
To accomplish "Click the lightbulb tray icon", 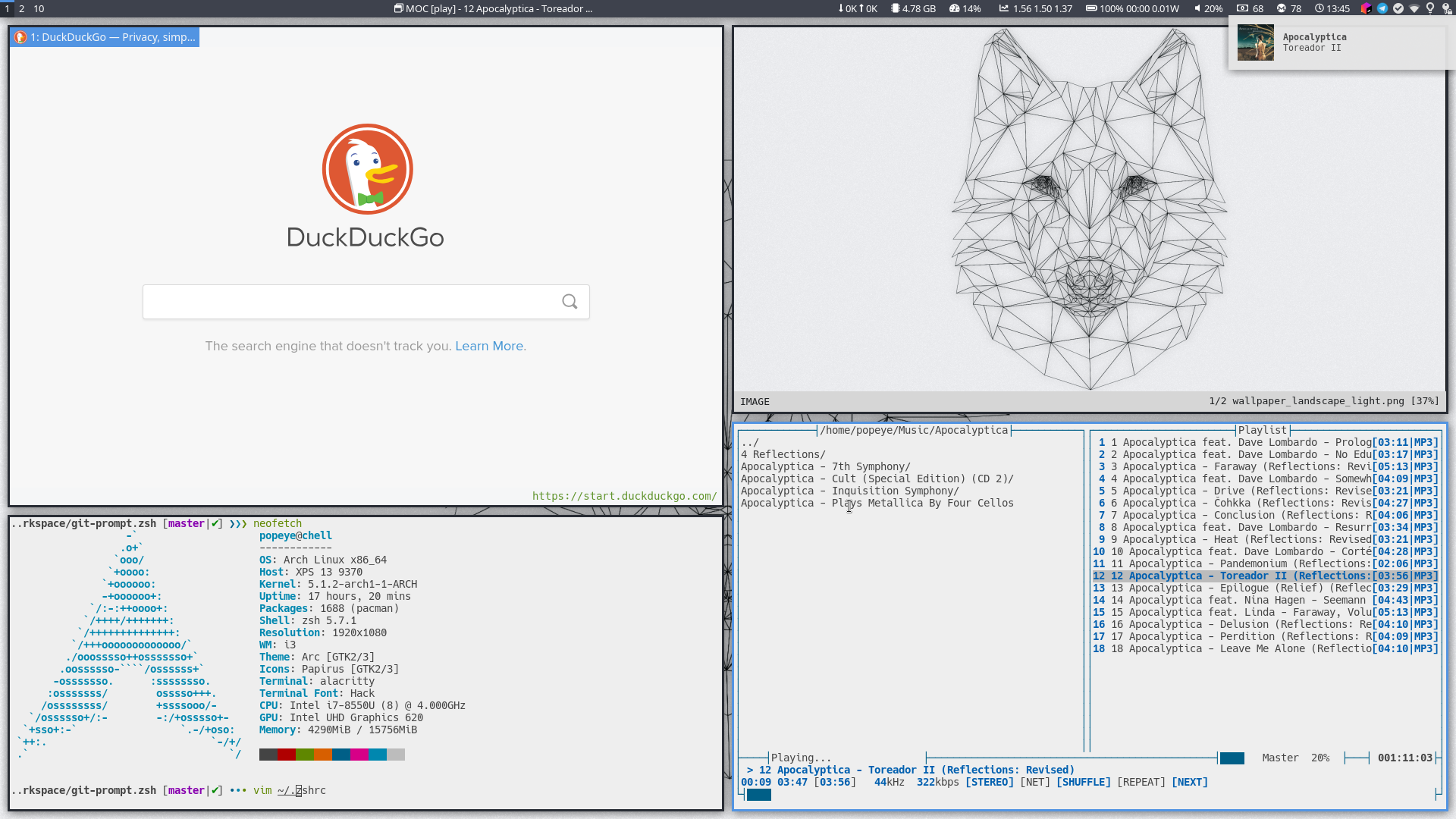I will pyautogui.click(x=1430, y=8).
